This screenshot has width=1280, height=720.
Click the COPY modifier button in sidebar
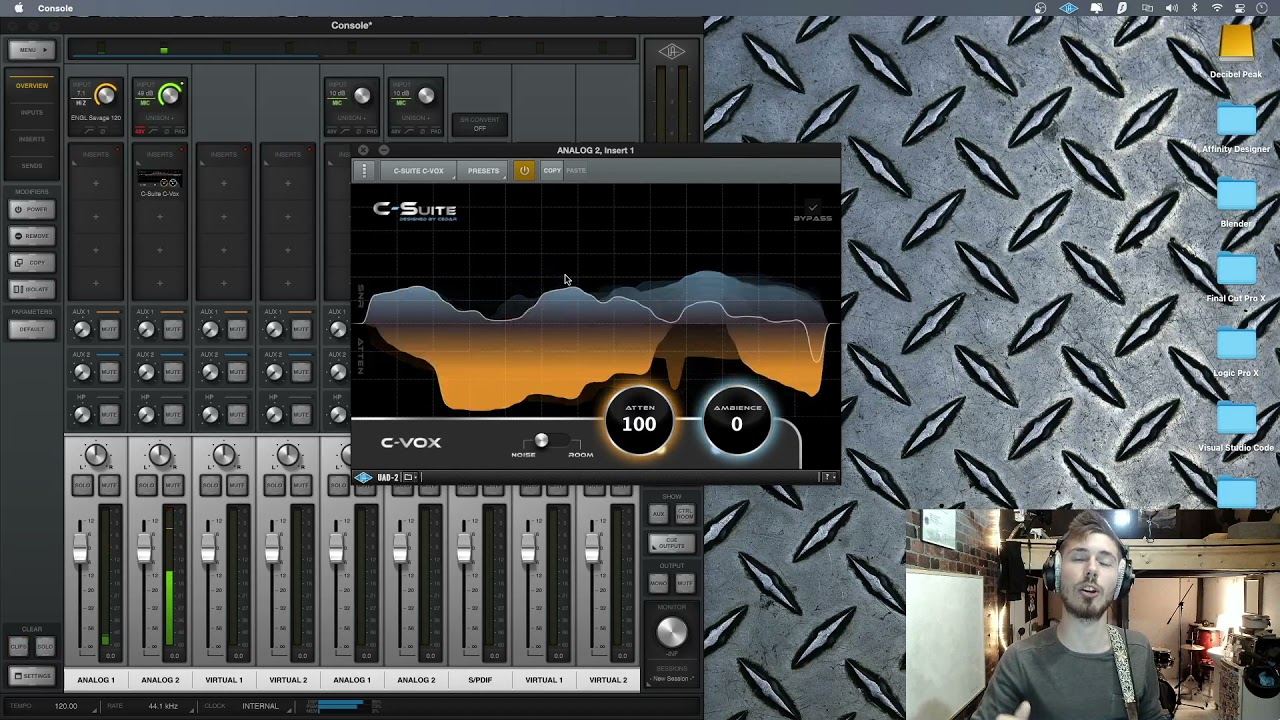click(x=32, y=262)
